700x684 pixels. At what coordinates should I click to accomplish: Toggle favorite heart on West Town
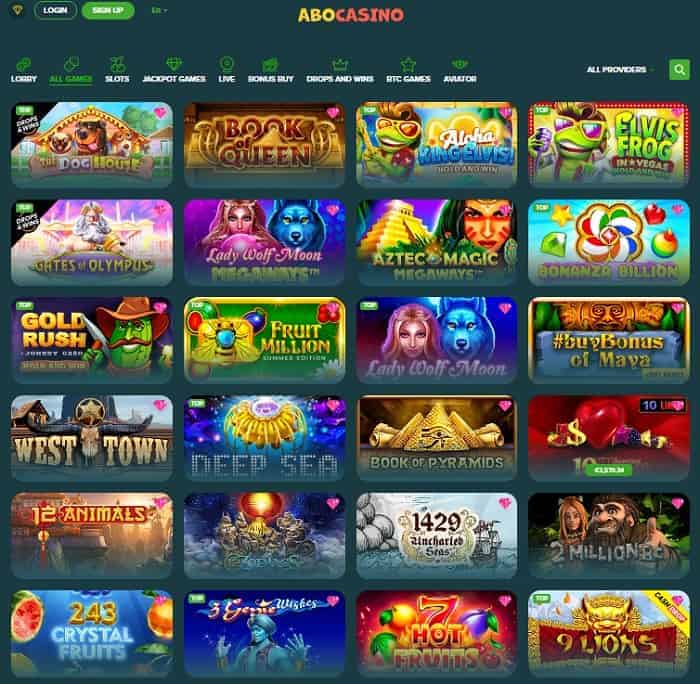click(160, 405)
